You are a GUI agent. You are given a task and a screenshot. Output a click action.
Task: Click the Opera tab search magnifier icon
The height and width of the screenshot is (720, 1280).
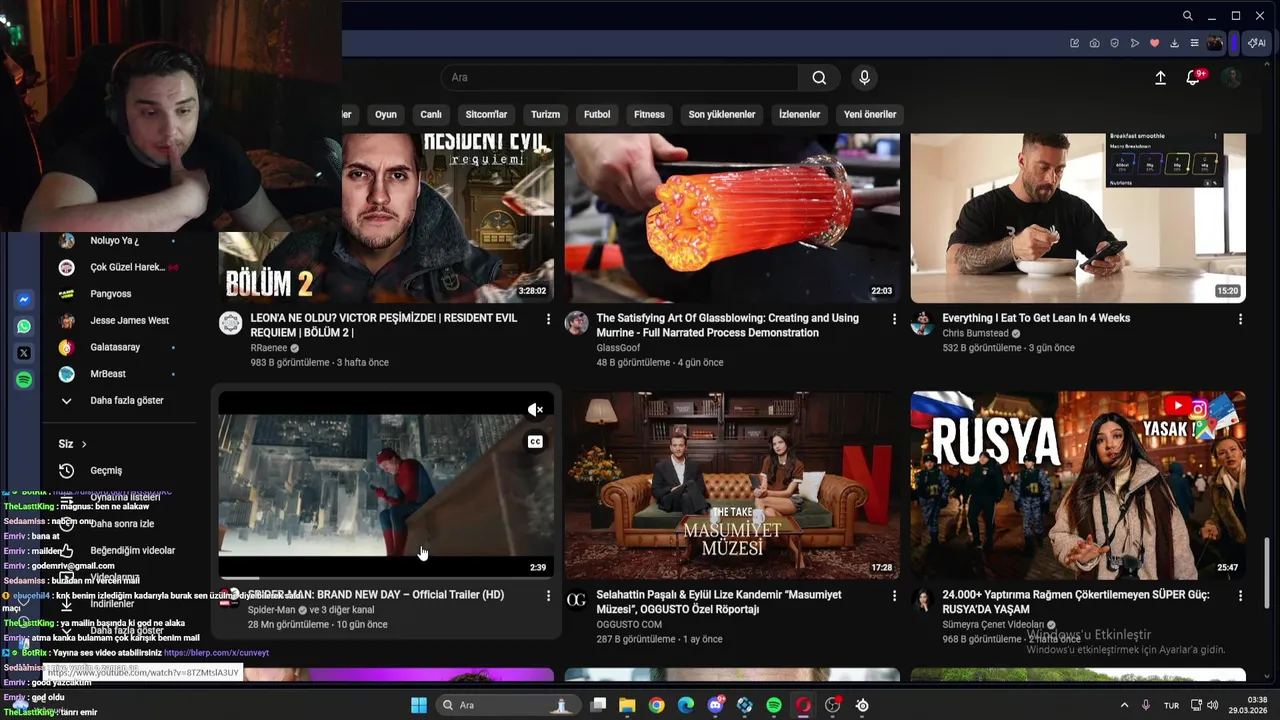coord(1187,16)
